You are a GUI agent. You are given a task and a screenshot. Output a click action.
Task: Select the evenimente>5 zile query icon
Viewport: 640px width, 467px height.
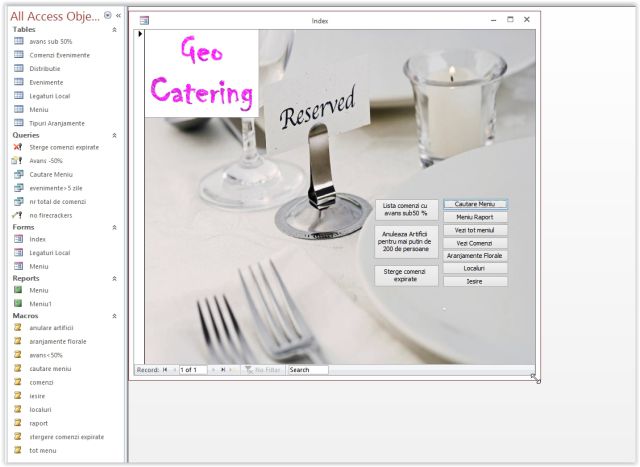(19, 188)
